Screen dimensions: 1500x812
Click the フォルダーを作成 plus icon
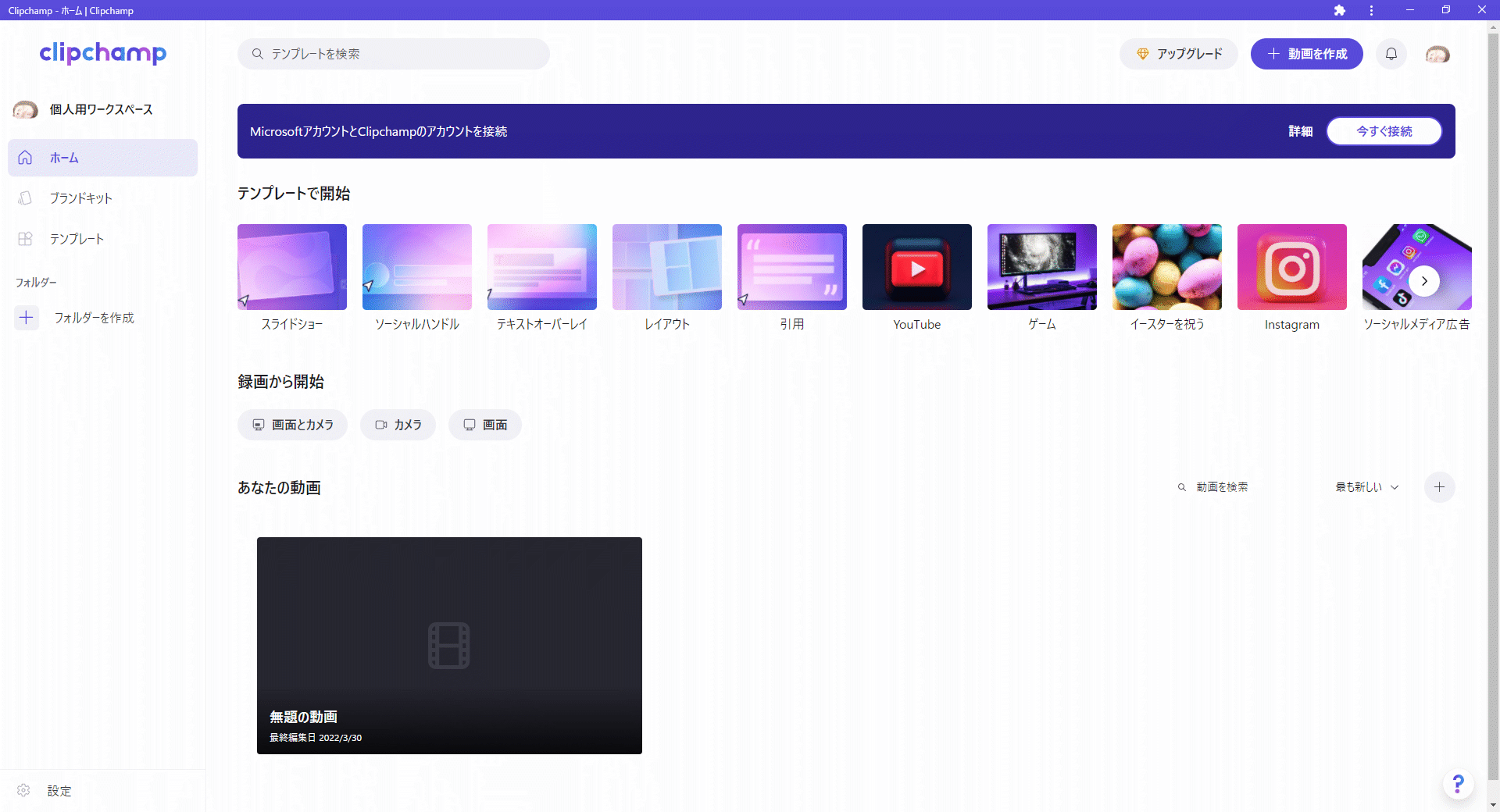point(27,318)
